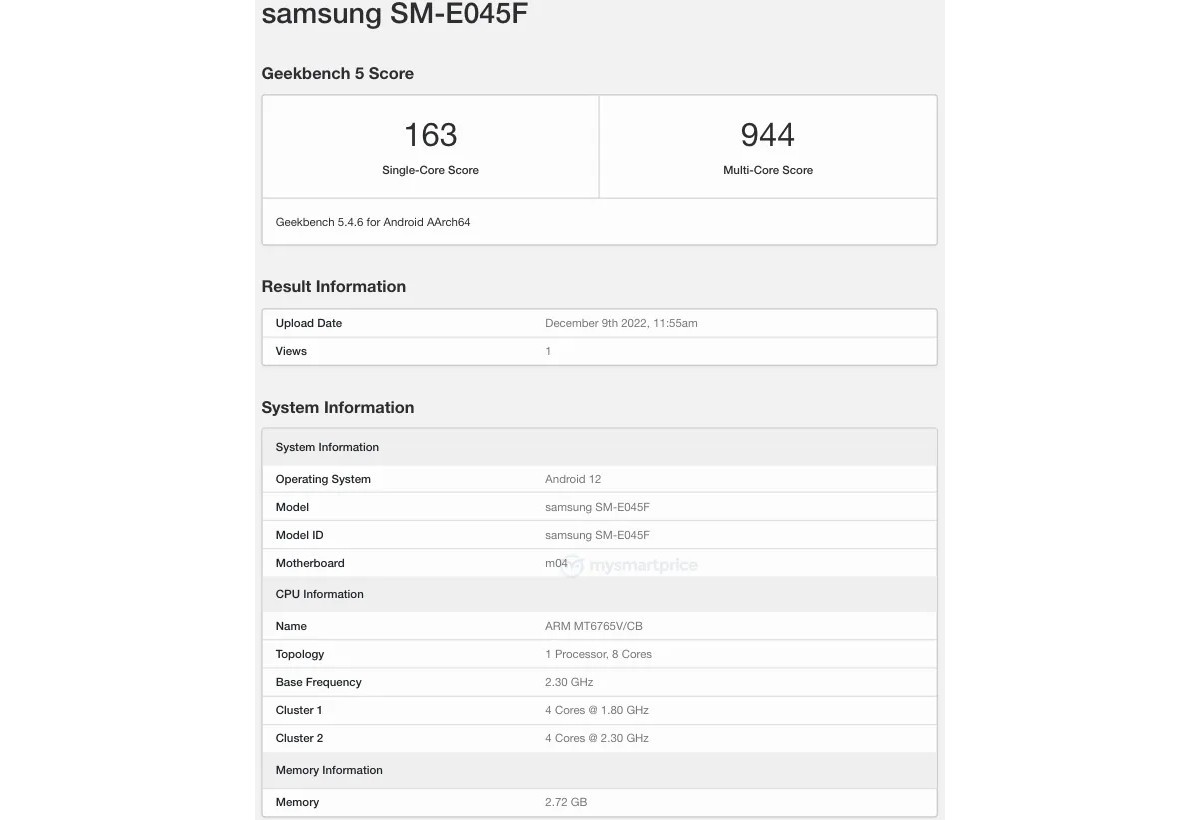Select the Upload Date value December 9th 2022
The width and height of the screenshot is (1200, 820).
coord(621,323)
